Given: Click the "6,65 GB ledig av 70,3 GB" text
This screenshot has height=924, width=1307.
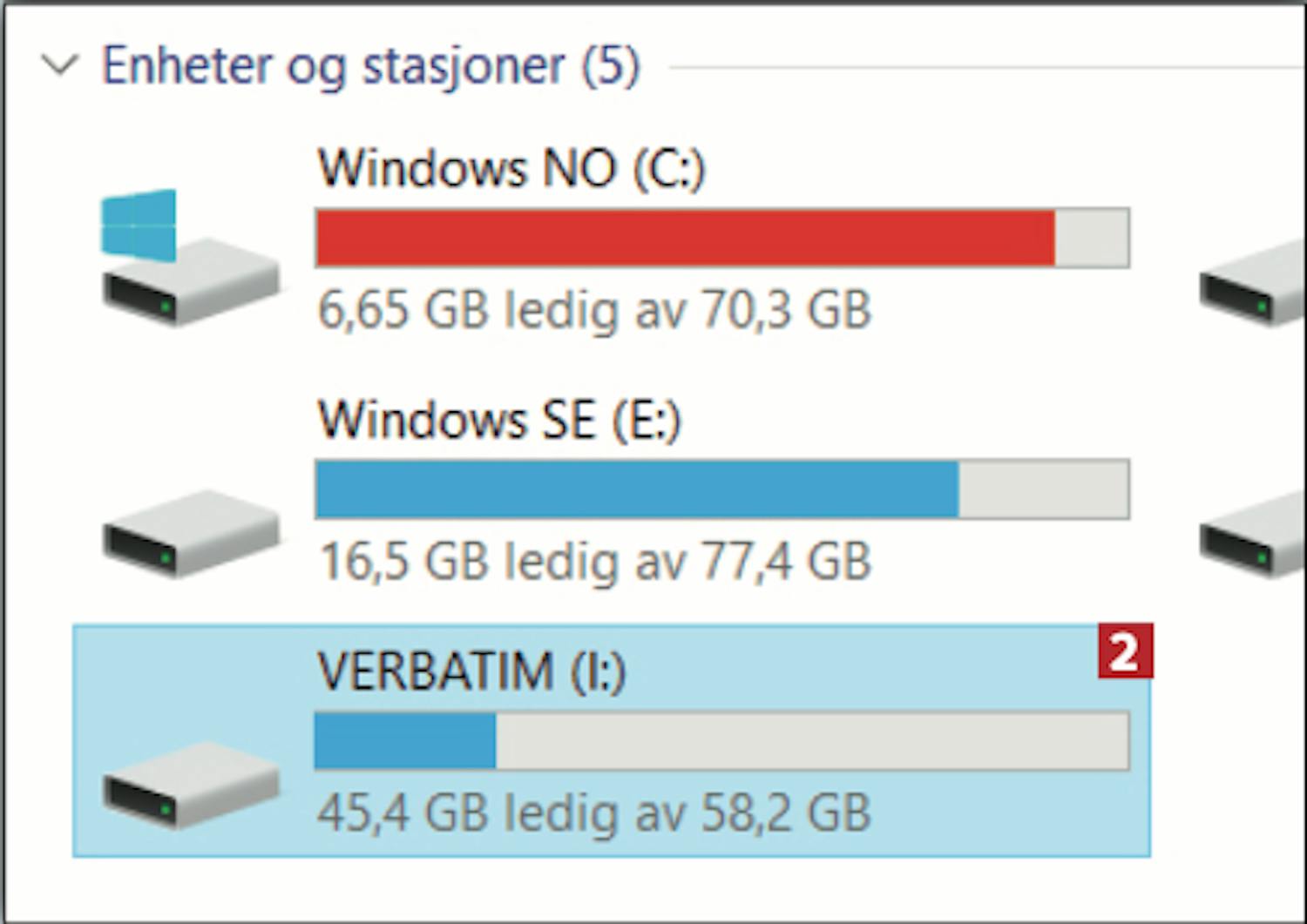Looking at the screenshot, I should [594, 310].
